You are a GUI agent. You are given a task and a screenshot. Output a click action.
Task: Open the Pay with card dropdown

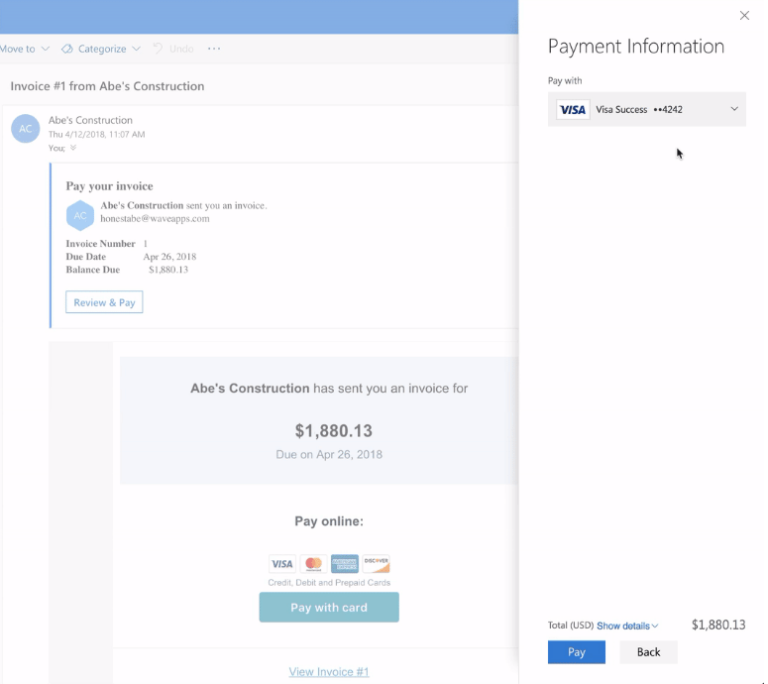647,109
